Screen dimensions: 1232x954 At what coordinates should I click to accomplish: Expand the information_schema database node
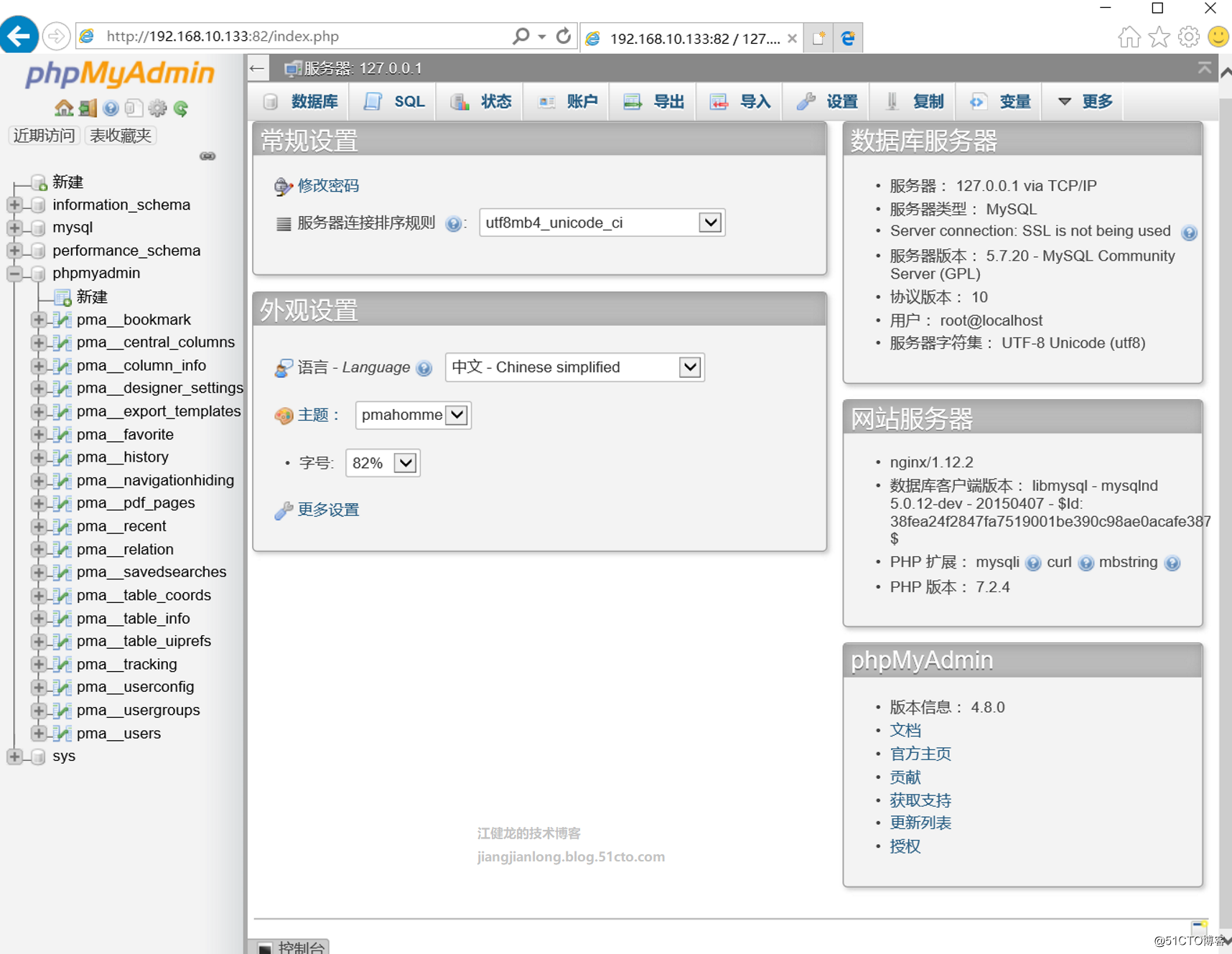14,205
